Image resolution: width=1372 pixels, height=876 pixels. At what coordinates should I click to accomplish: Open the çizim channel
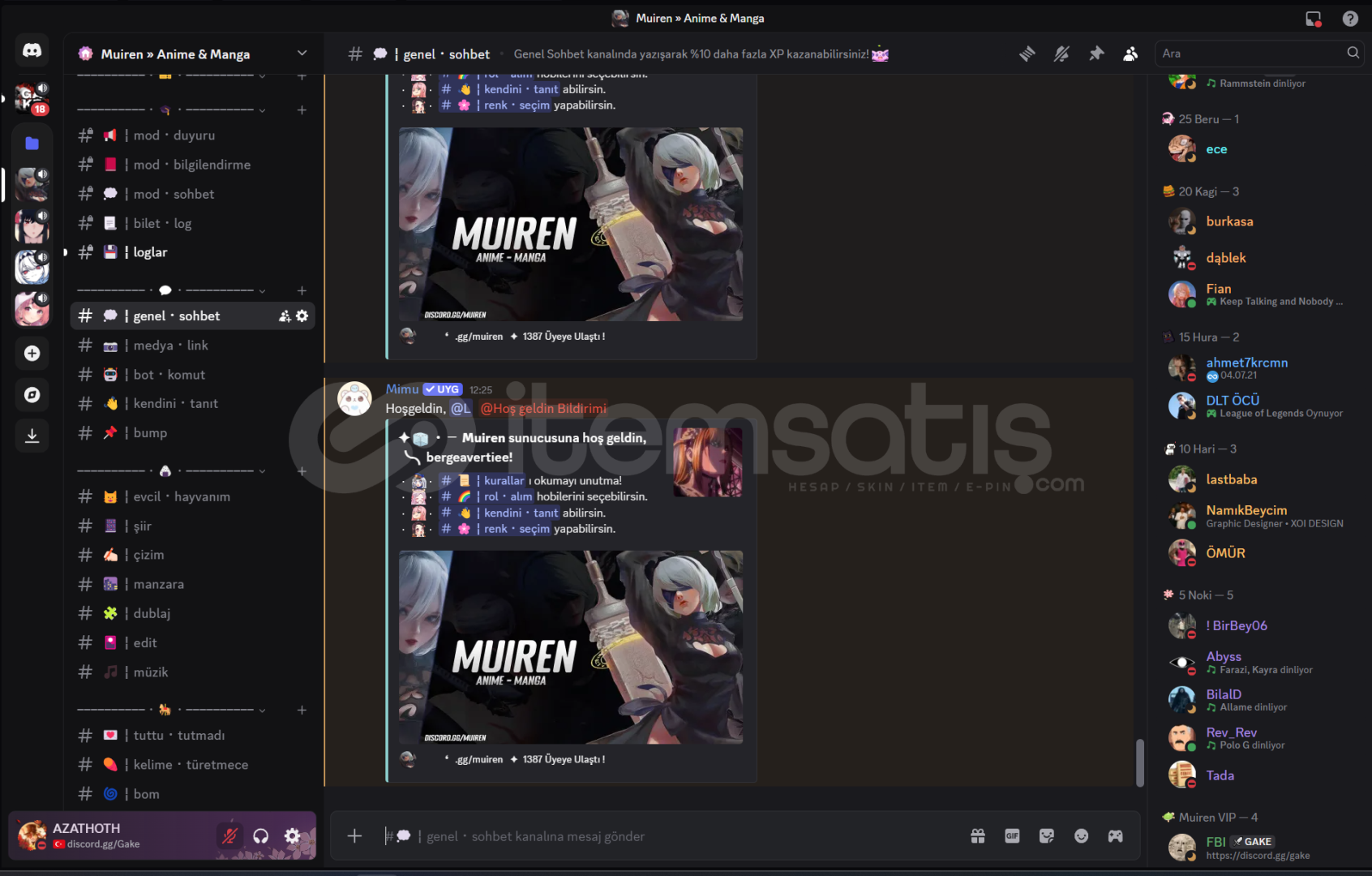[x=192, y=555]
